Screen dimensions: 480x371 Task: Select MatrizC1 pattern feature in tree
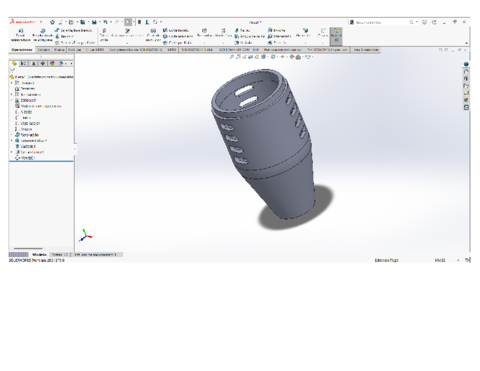point(25,158)
